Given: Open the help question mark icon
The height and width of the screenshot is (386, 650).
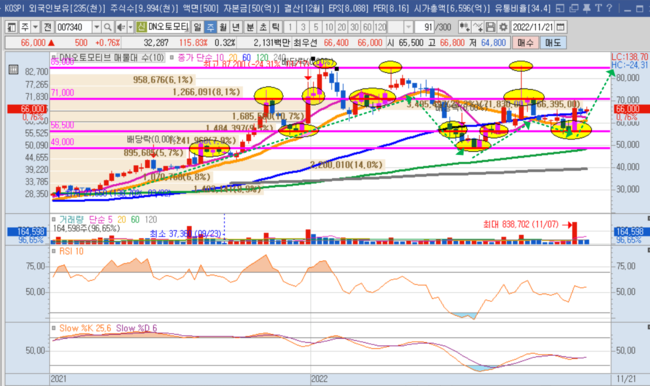Looking at the screenshot, I should (609, 8).
